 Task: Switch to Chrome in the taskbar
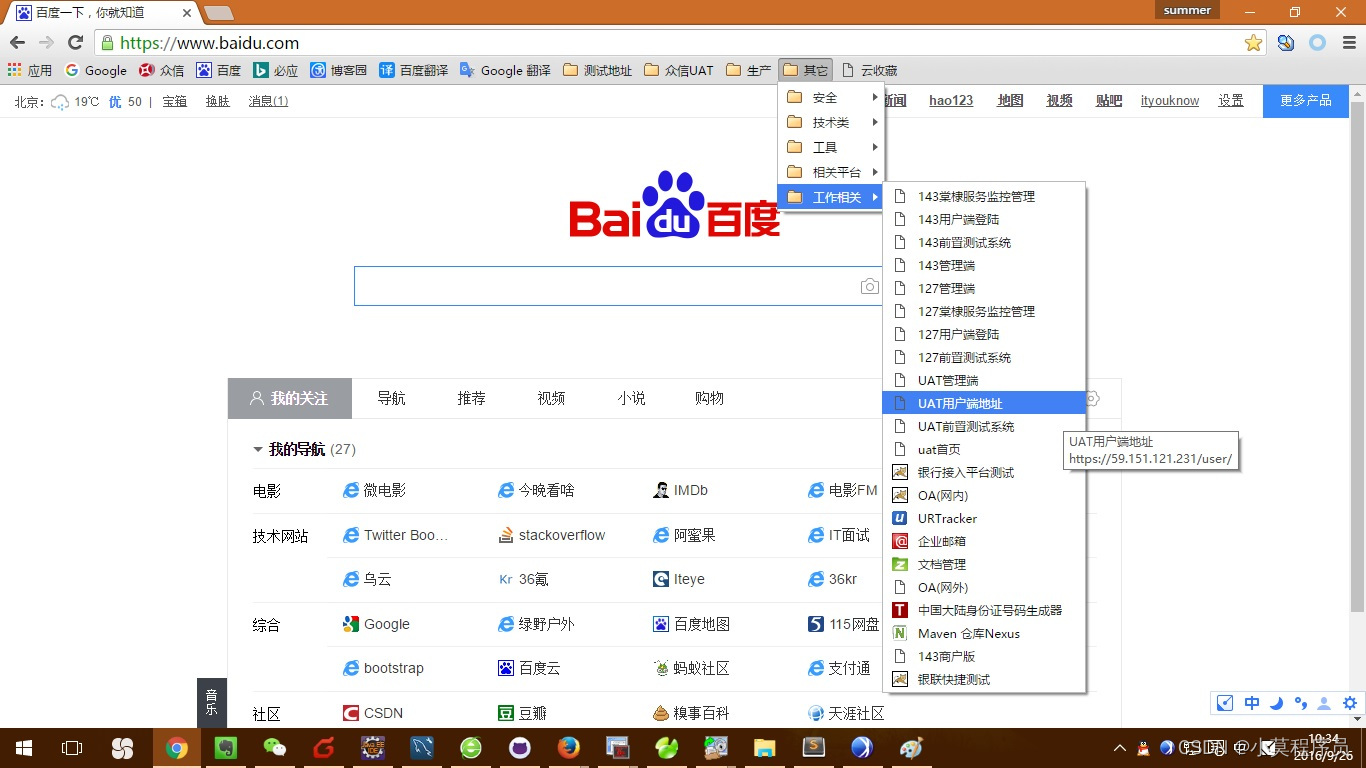pyautogui.click(x=177, y=747)
